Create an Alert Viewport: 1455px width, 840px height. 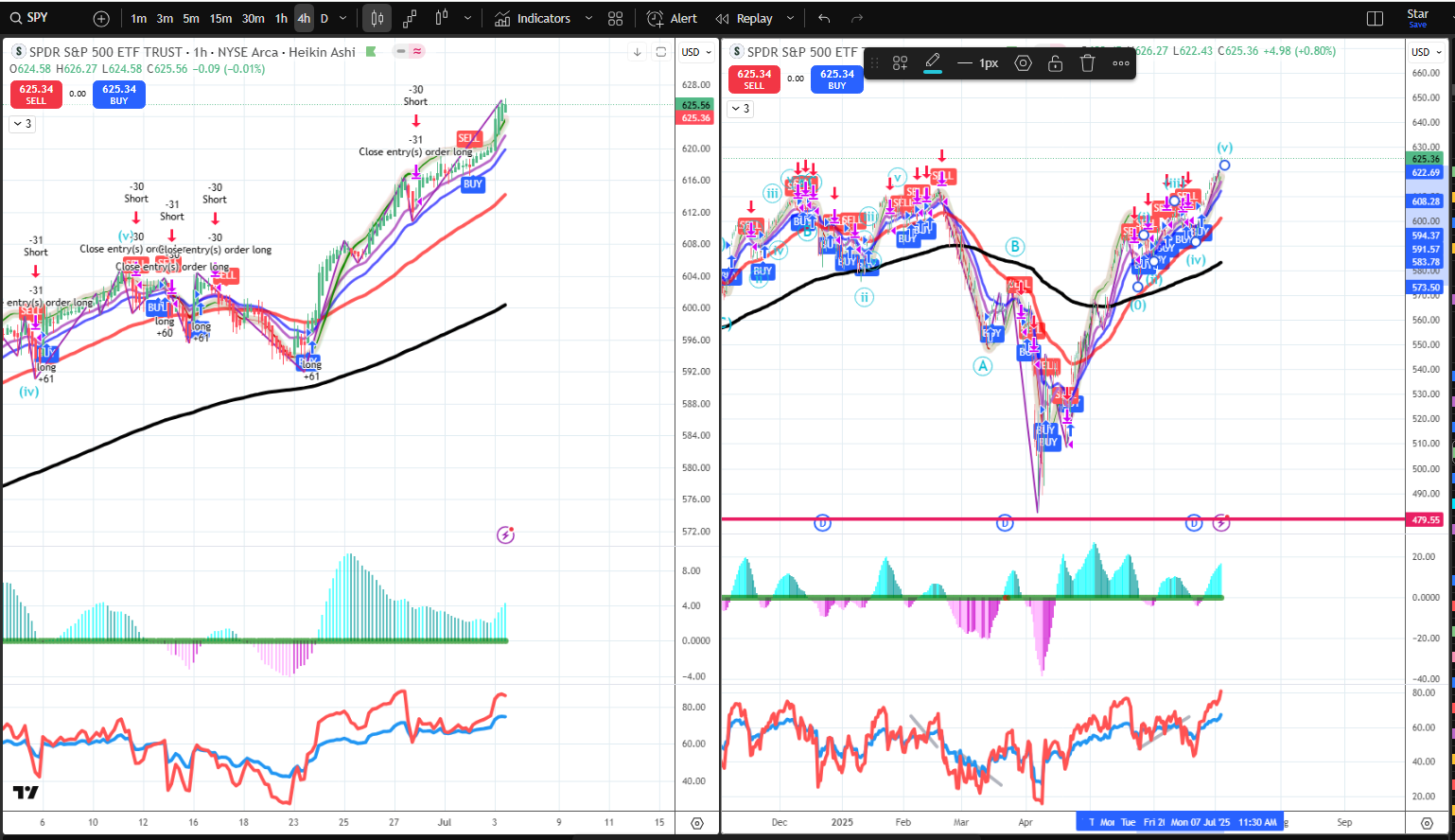coord(672,19)
